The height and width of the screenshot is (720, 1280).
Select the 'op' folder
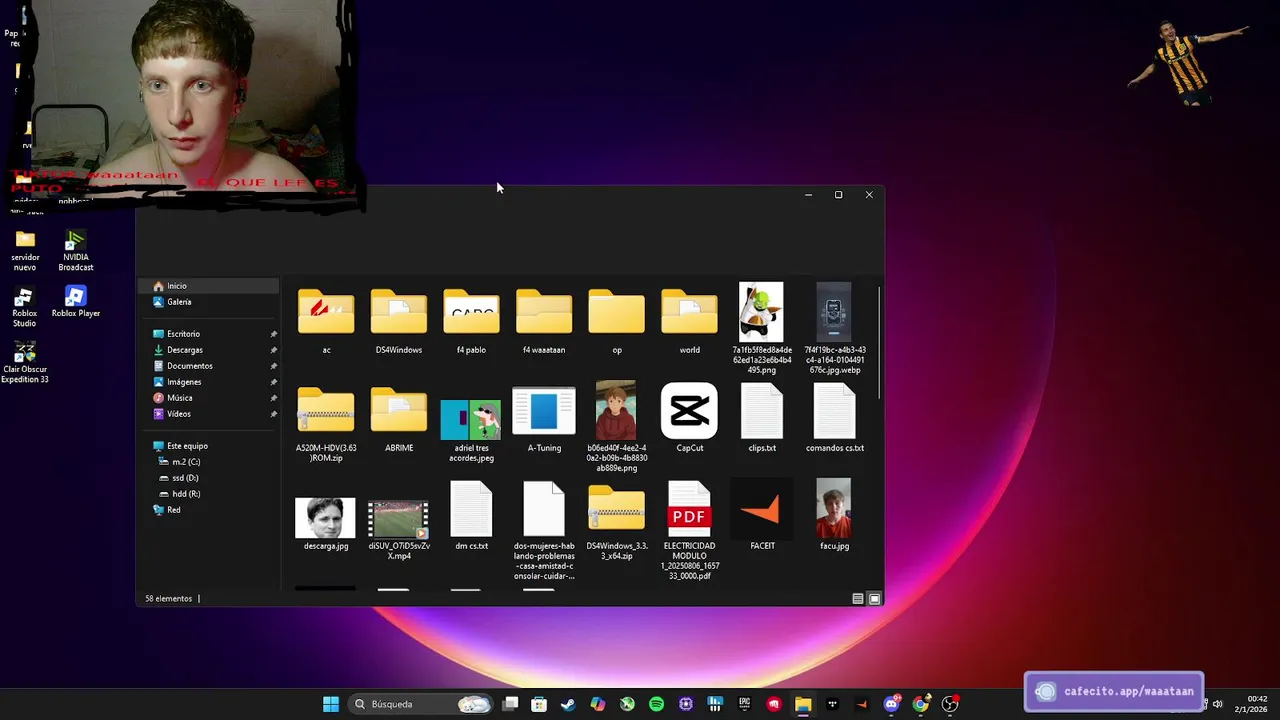617,322
